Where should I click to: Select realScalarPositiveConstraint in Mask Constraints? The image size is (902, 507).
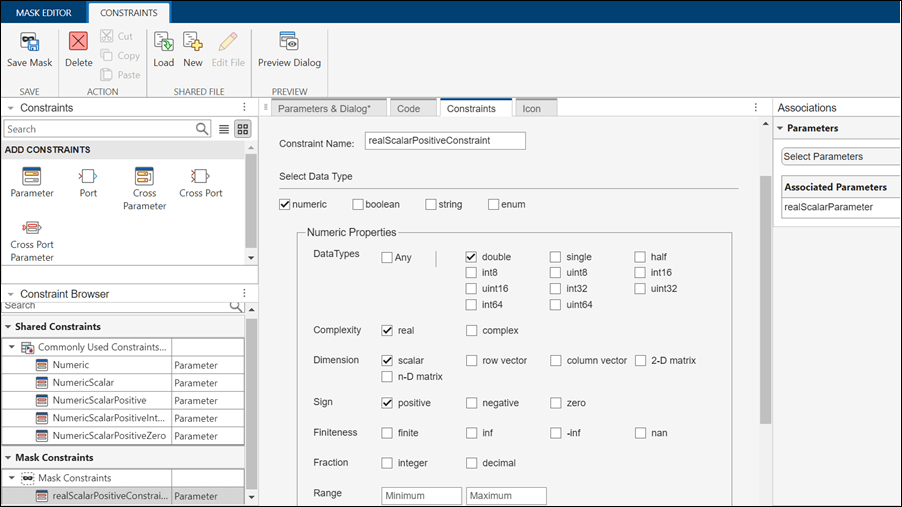123,495
